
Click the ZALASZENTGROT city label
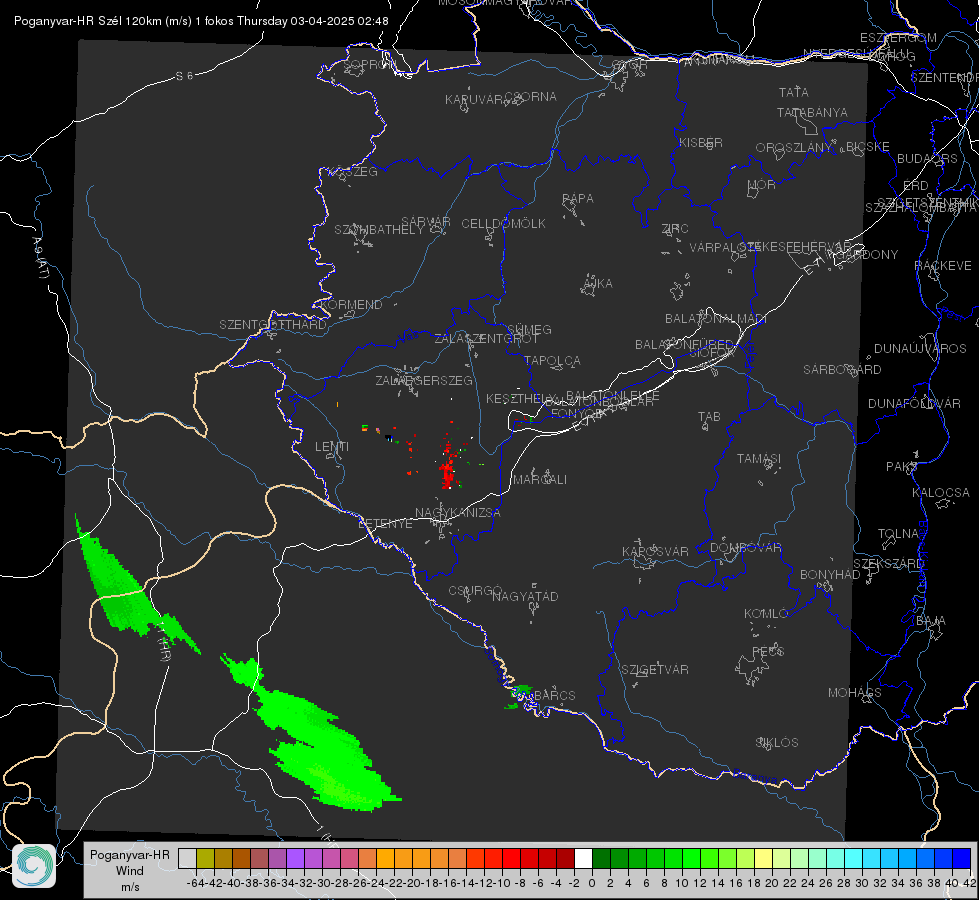click(x=486, y=339)
